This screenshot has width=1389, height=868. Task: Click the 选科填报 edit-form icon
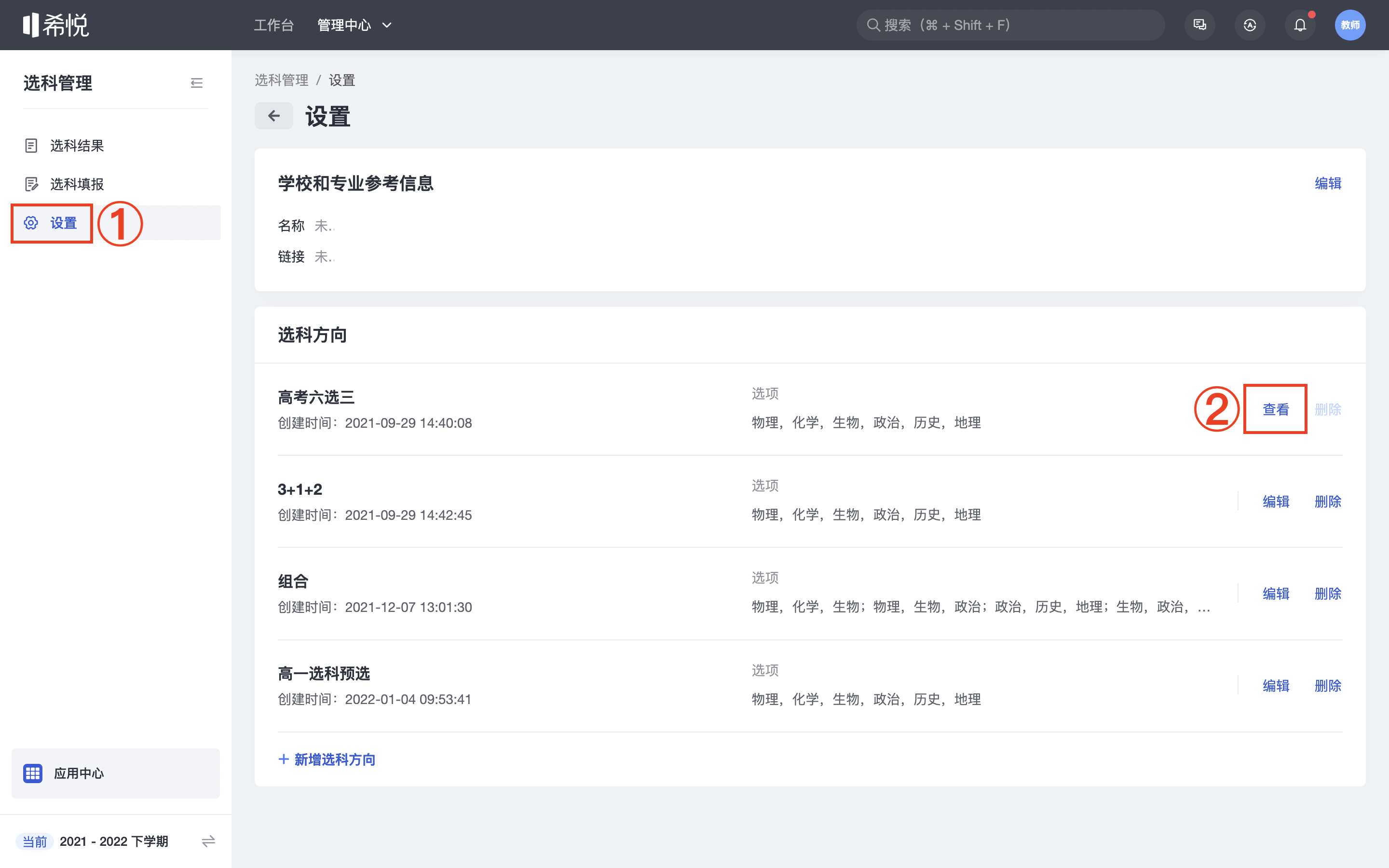click(x=31, y=184)
